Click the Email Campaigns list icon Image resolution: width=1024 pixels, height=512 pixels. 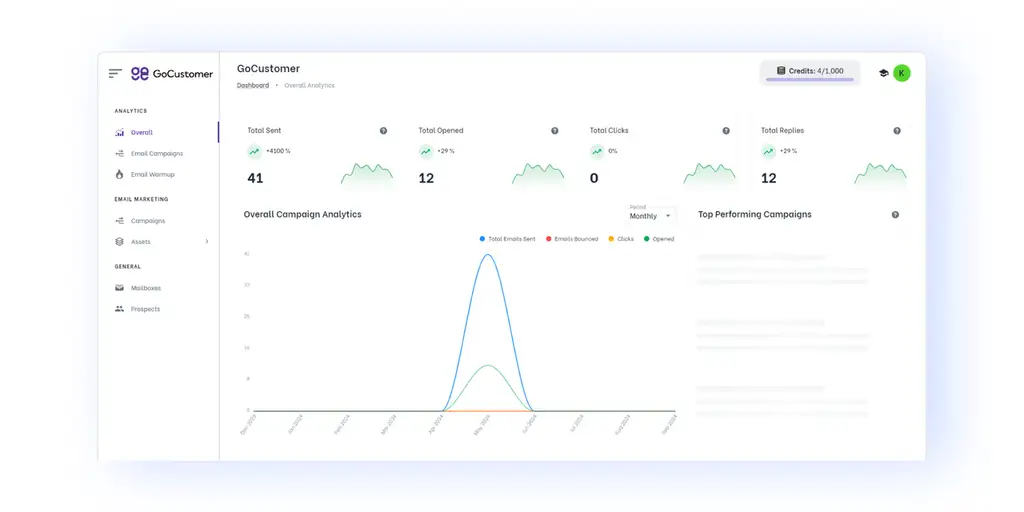[120, 153]
